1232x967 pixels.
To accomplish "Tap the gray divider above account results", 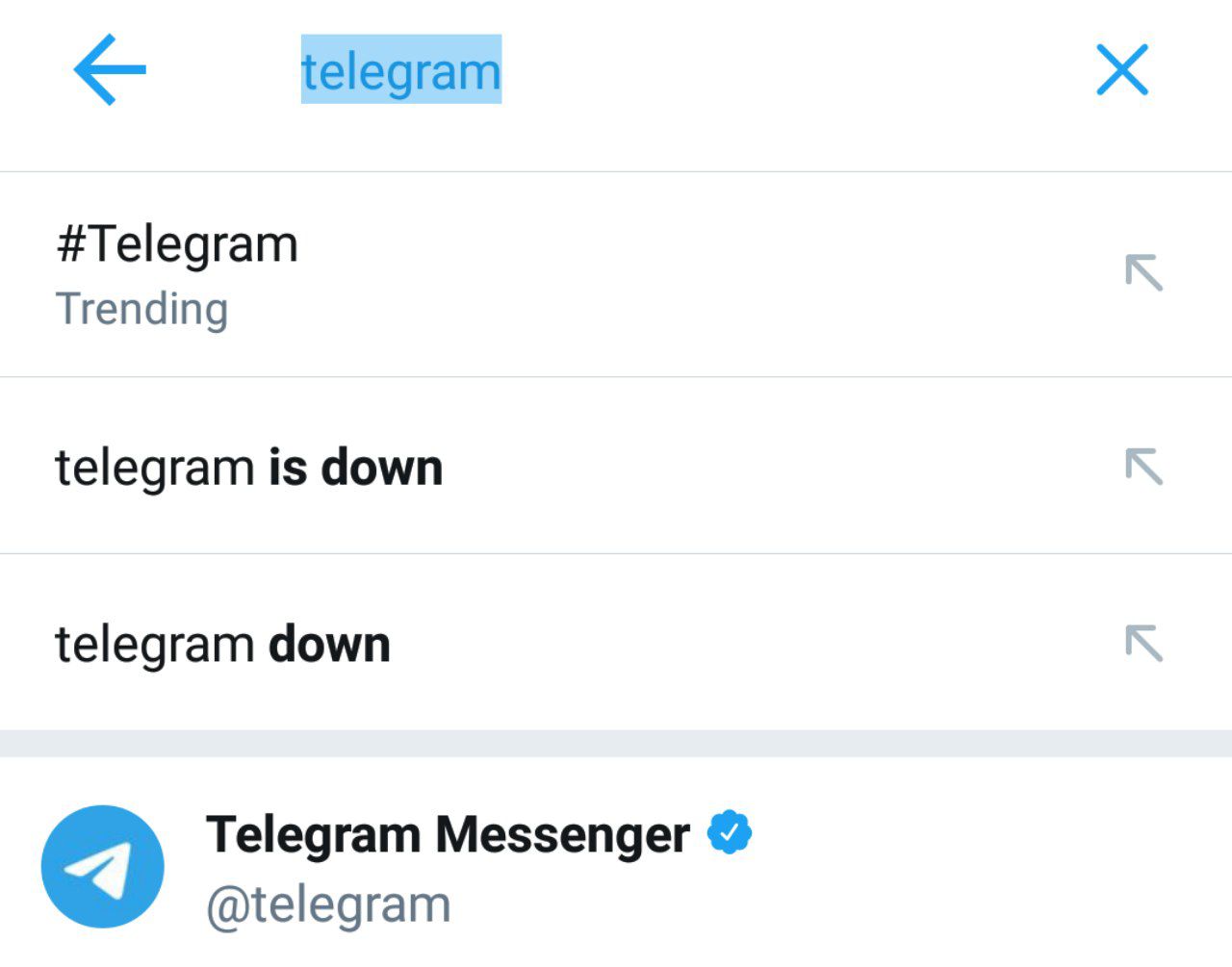I will tap(616, 743).
